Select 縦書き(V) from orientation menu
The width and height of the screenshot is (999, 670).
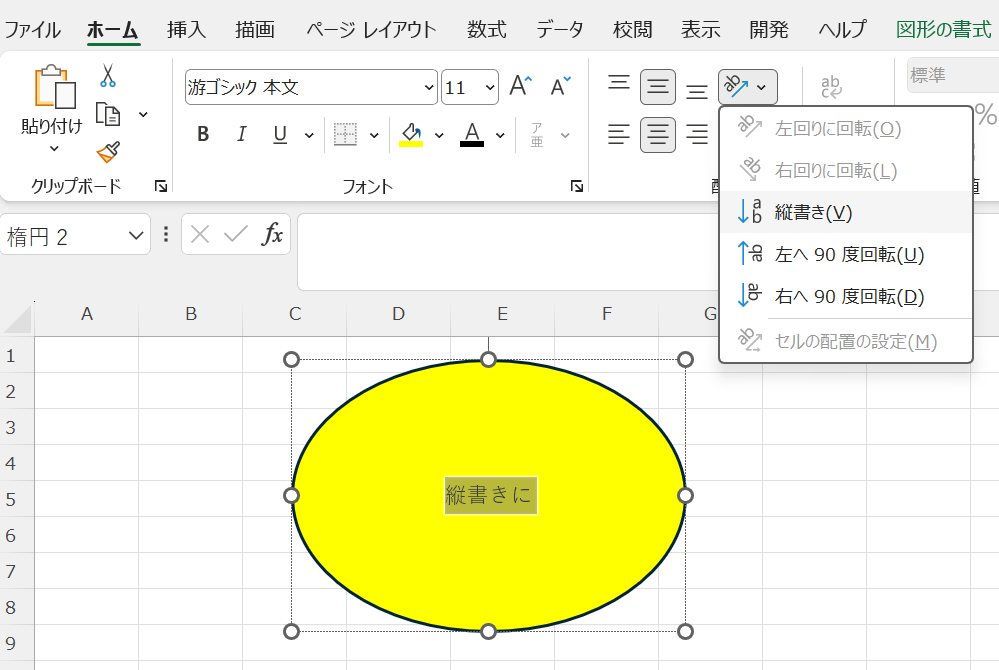coord(813,212)
